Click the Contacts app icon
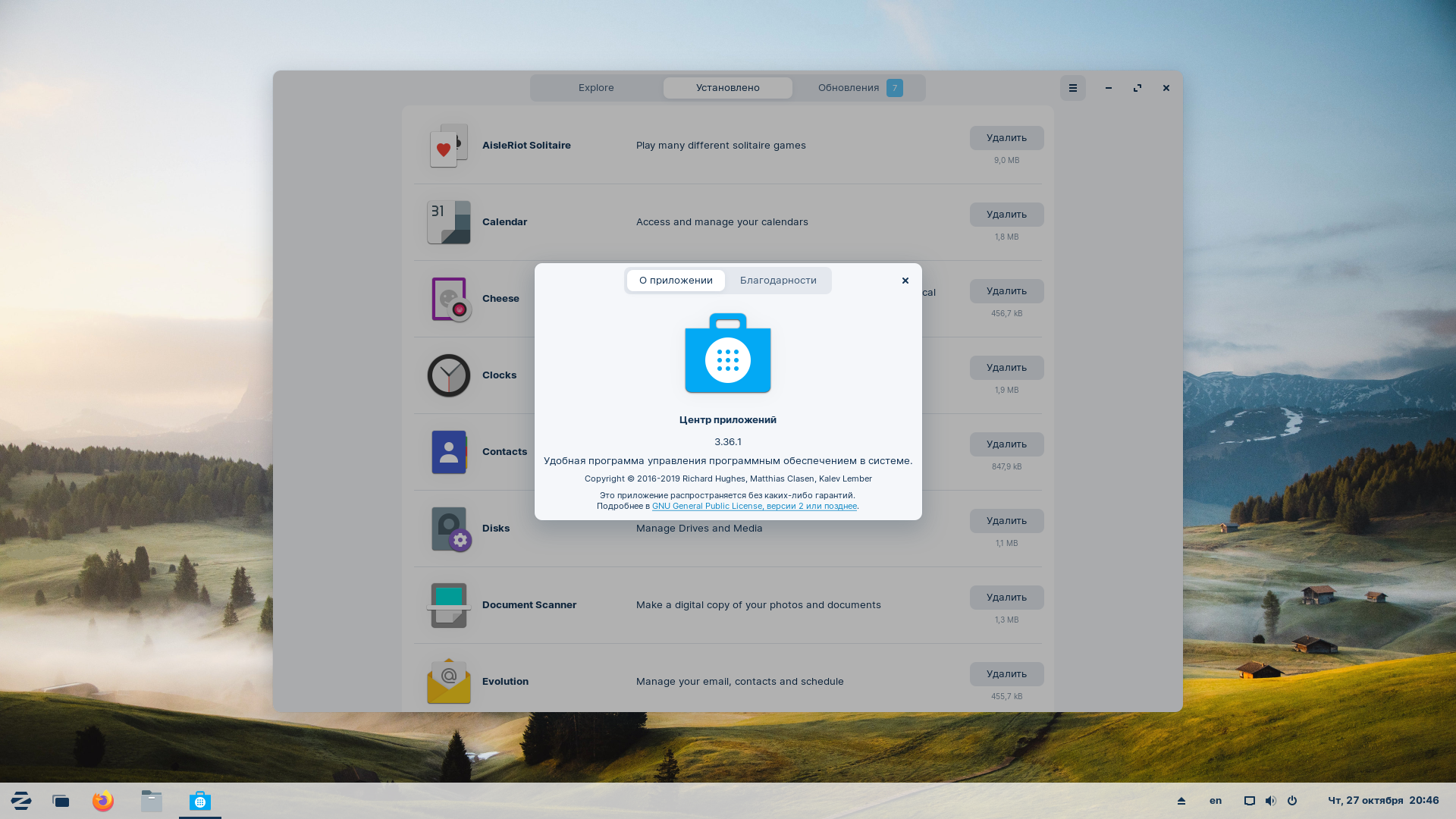Screen dimensions: 1456x819 (x=448, y=452)
